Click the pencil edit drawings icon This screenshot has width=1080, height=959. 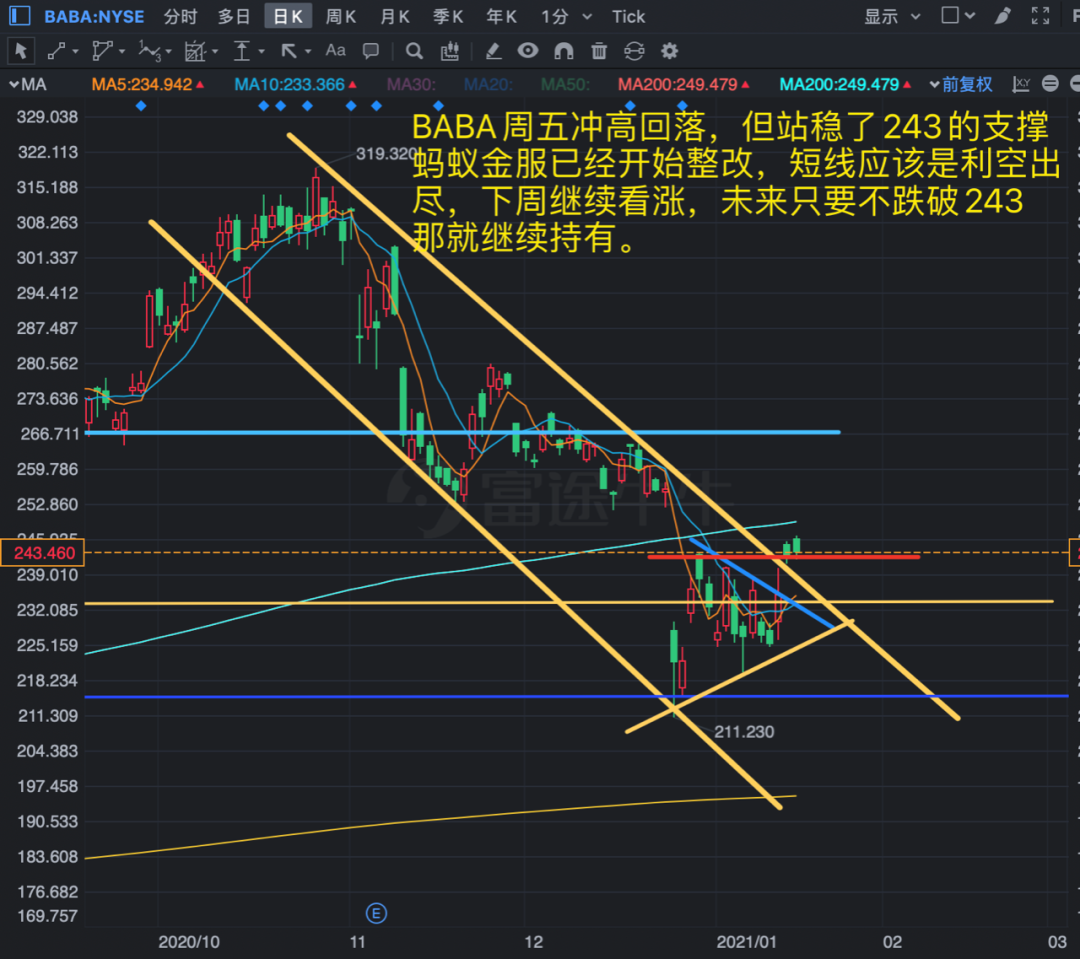tap(493, 51)
